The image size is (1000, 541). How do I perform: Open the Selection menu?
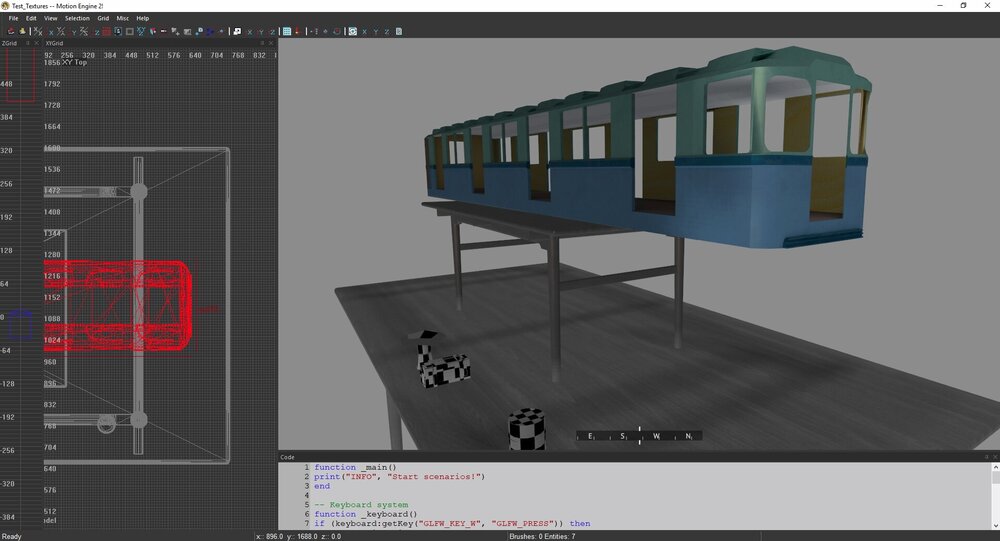coord(77,18)
